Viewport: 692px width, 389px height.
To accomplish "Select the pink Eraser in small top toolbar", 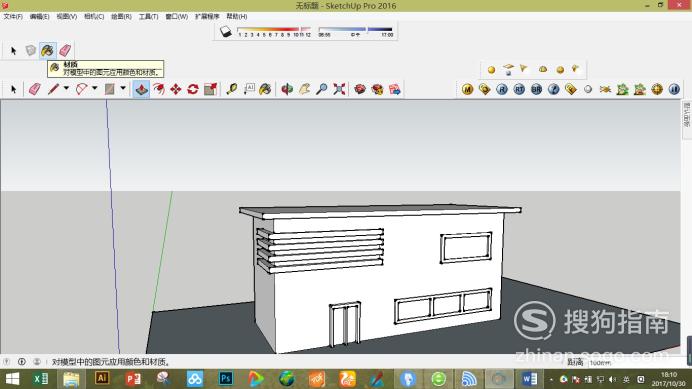I will click(x=65, y=50).
